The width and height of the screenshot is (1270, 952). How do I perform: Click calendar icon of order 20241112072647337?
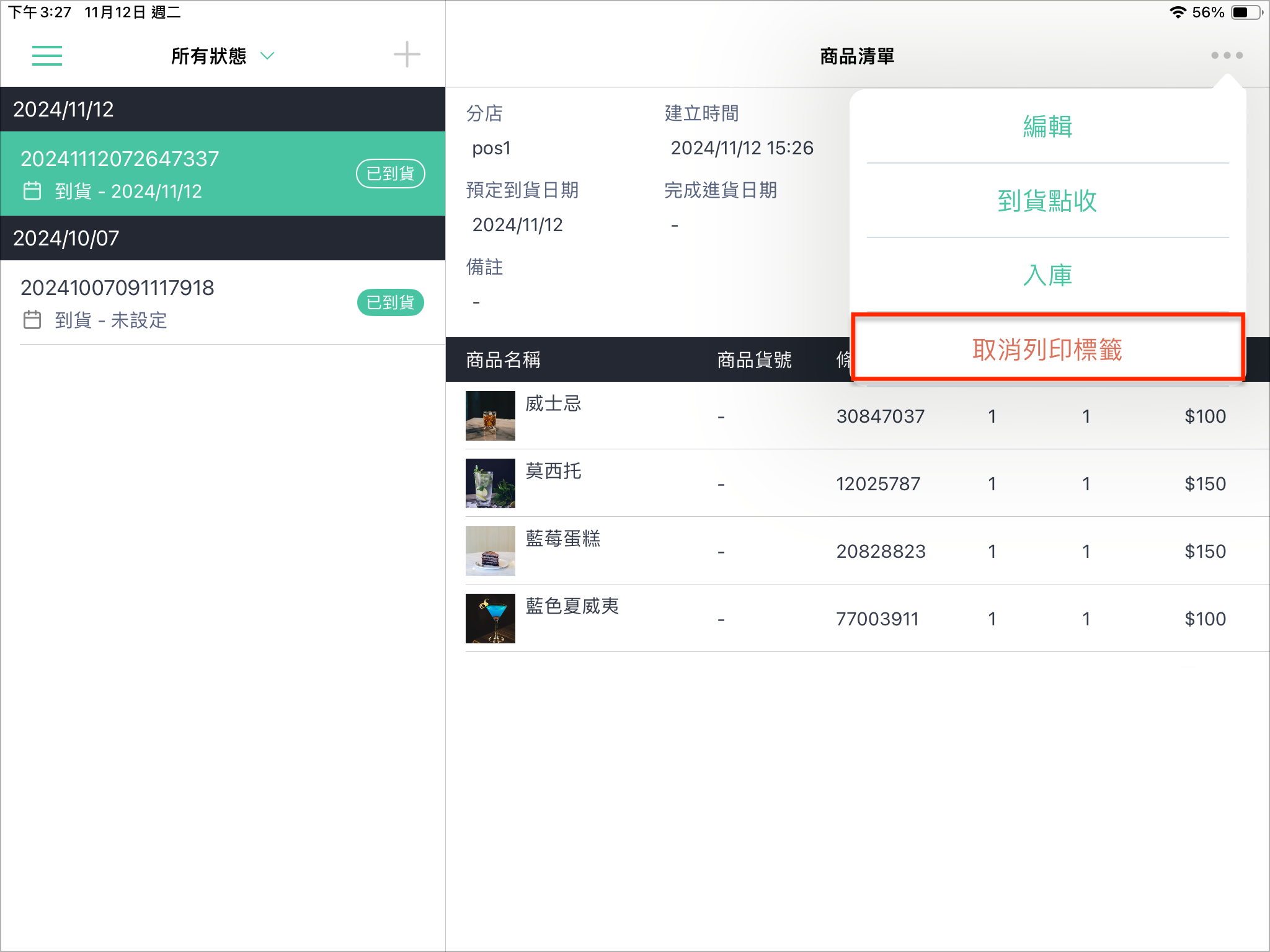click(32, 191)
